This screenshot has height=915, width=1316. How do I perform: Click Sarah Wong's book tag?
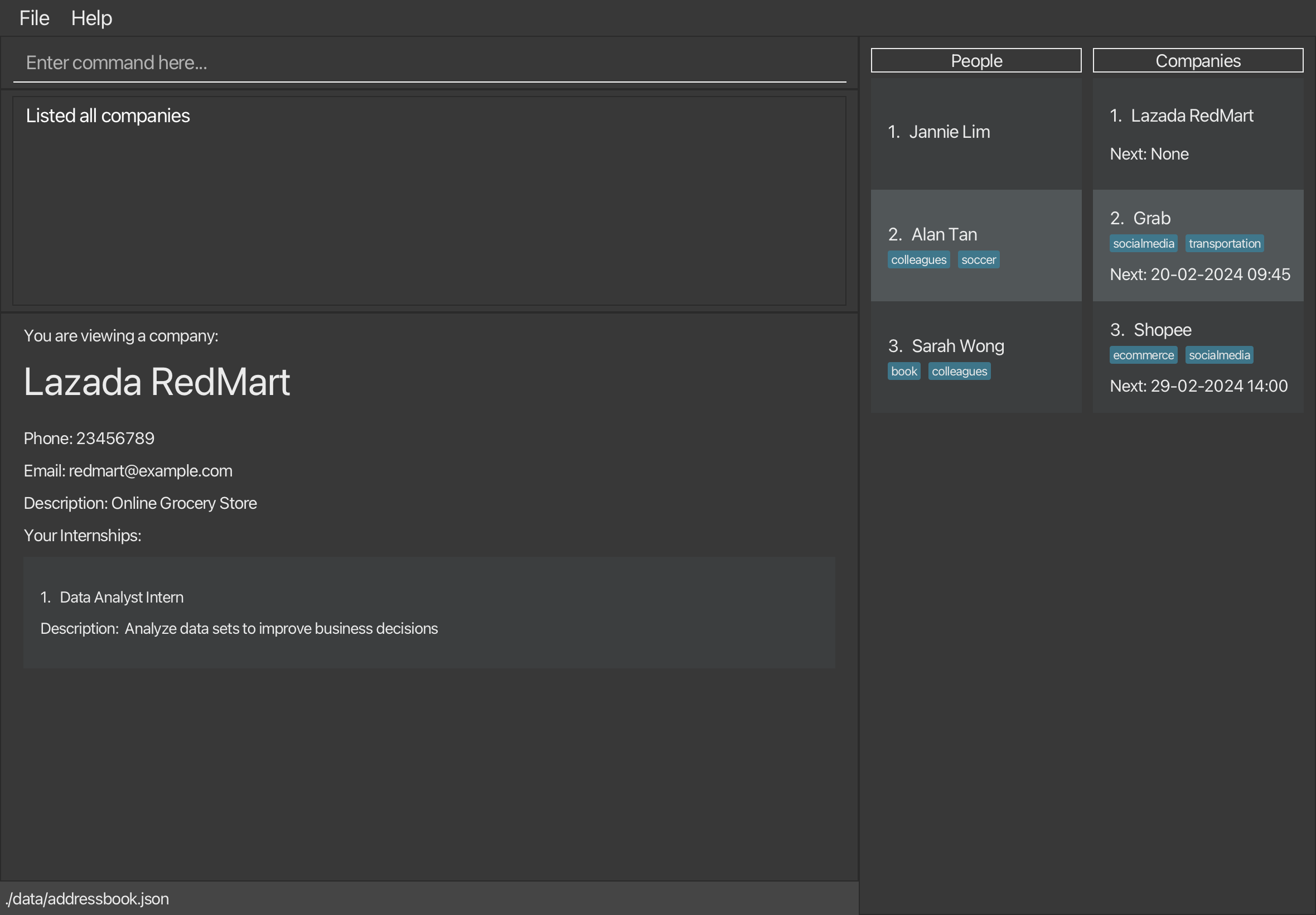[x=903, y=372]
